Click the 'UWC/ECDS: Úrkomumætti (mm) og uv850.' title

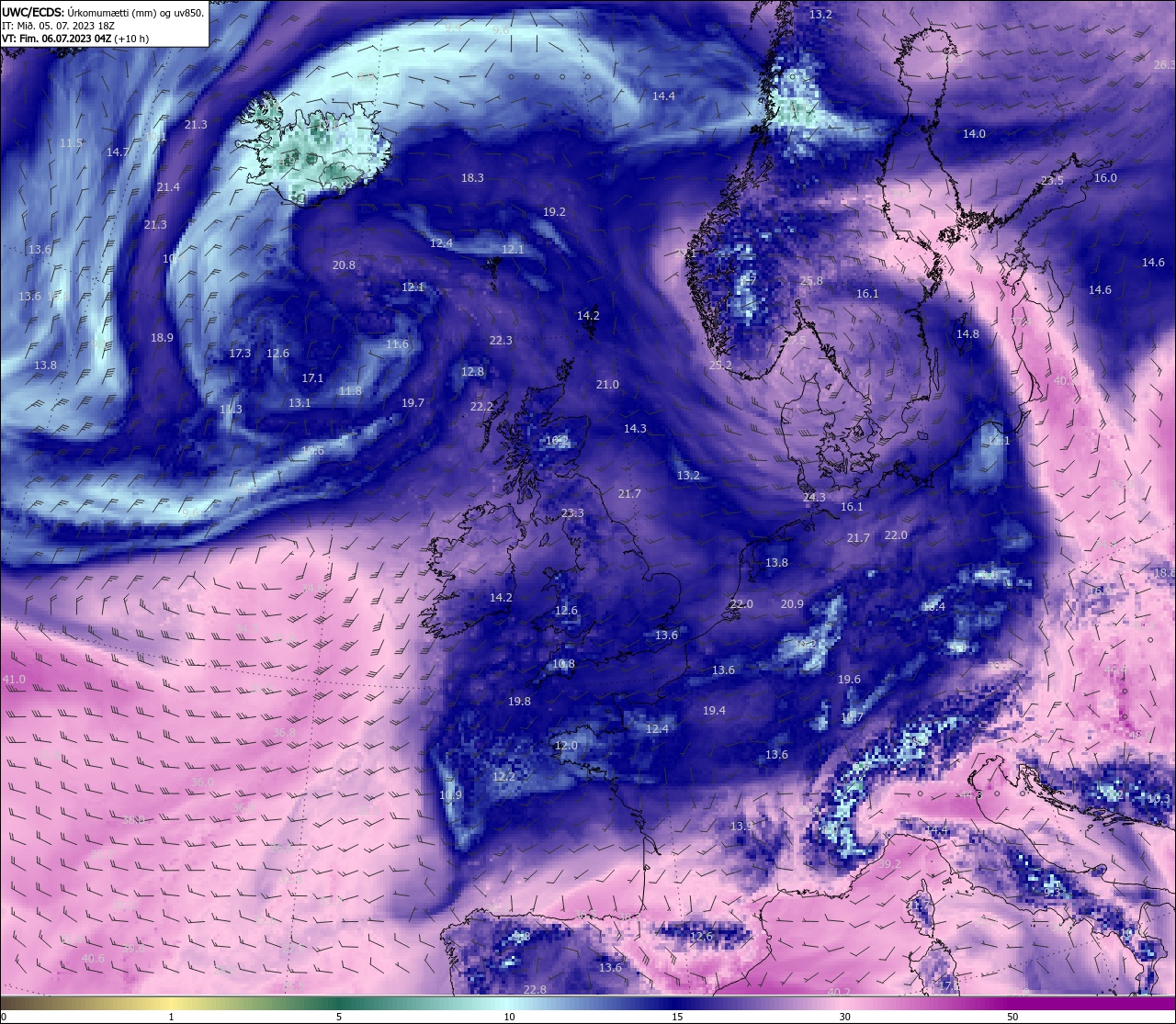103,13
